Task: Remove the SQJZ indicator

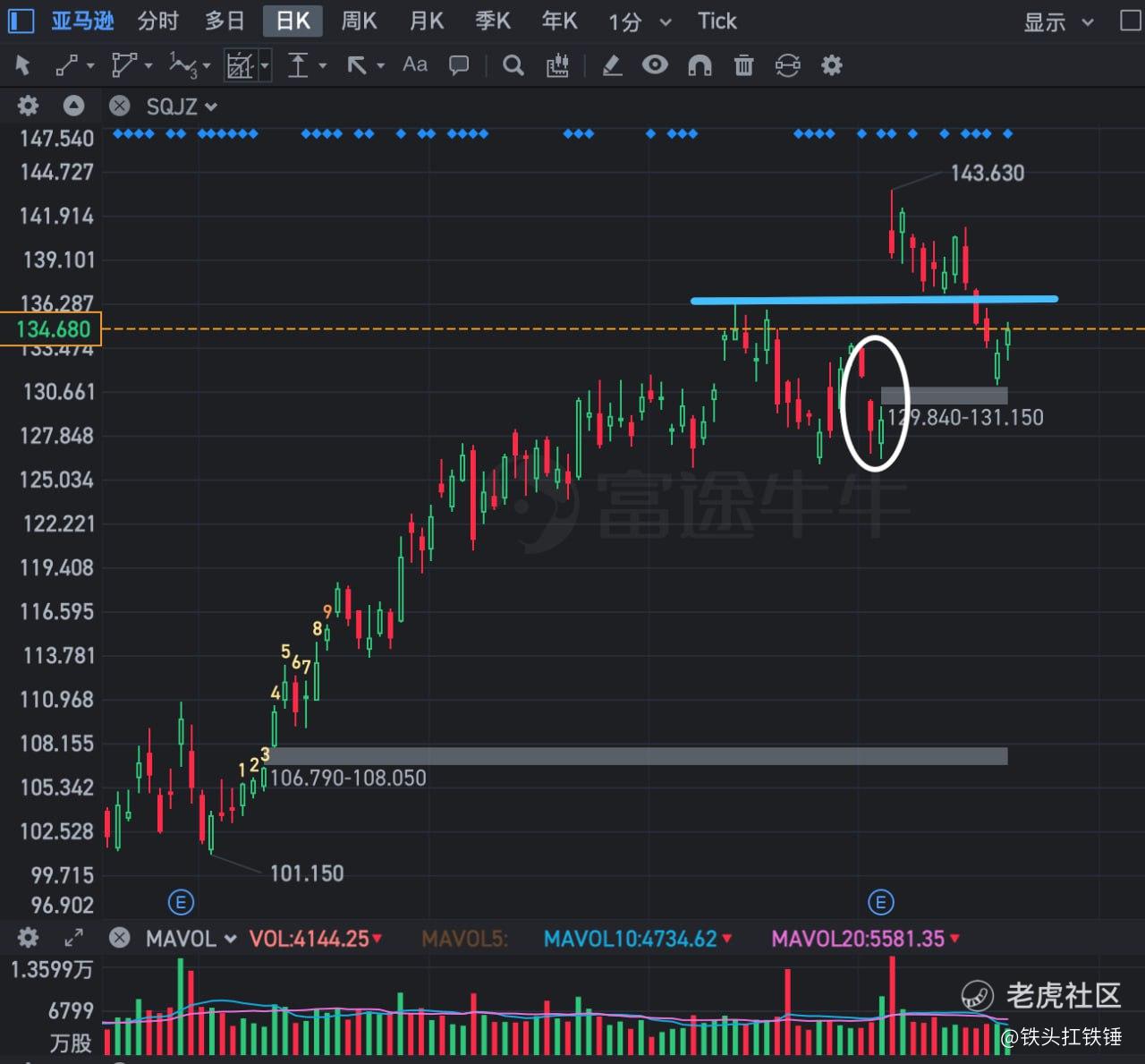Action: (x=119, y=106)
